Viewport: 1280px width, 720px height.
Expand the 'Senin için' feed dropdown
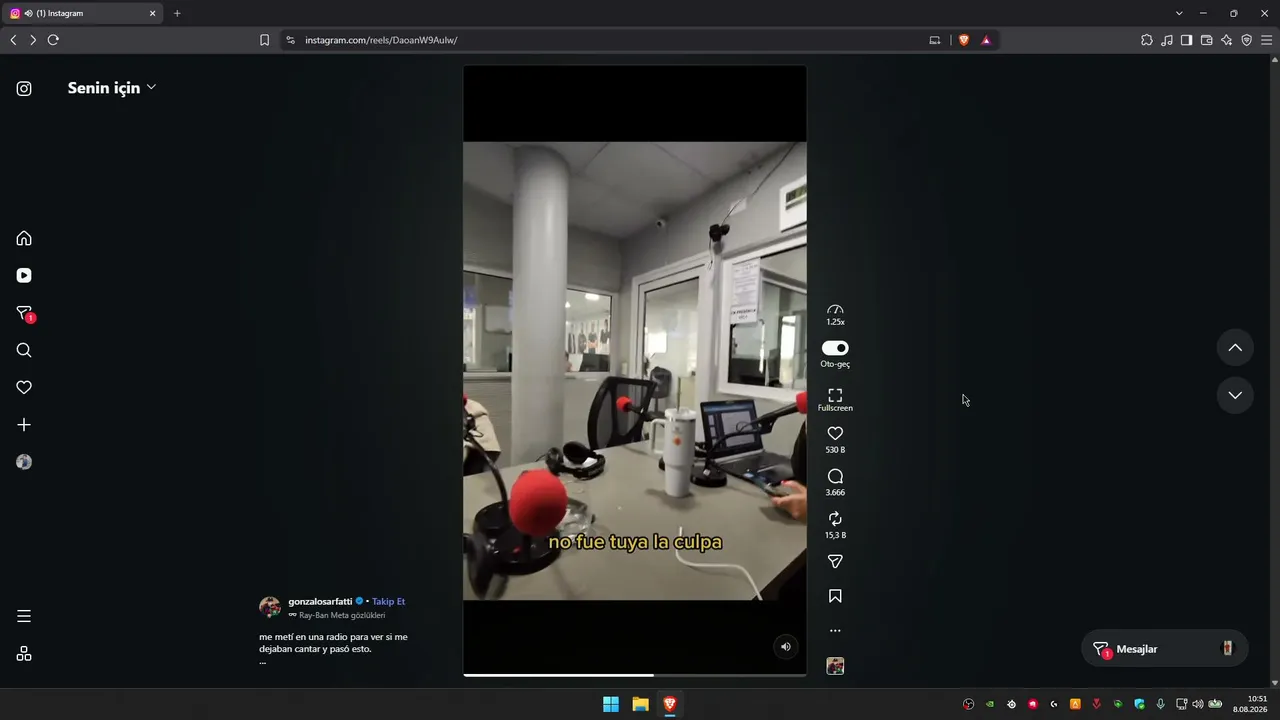[x=112, y=88]
